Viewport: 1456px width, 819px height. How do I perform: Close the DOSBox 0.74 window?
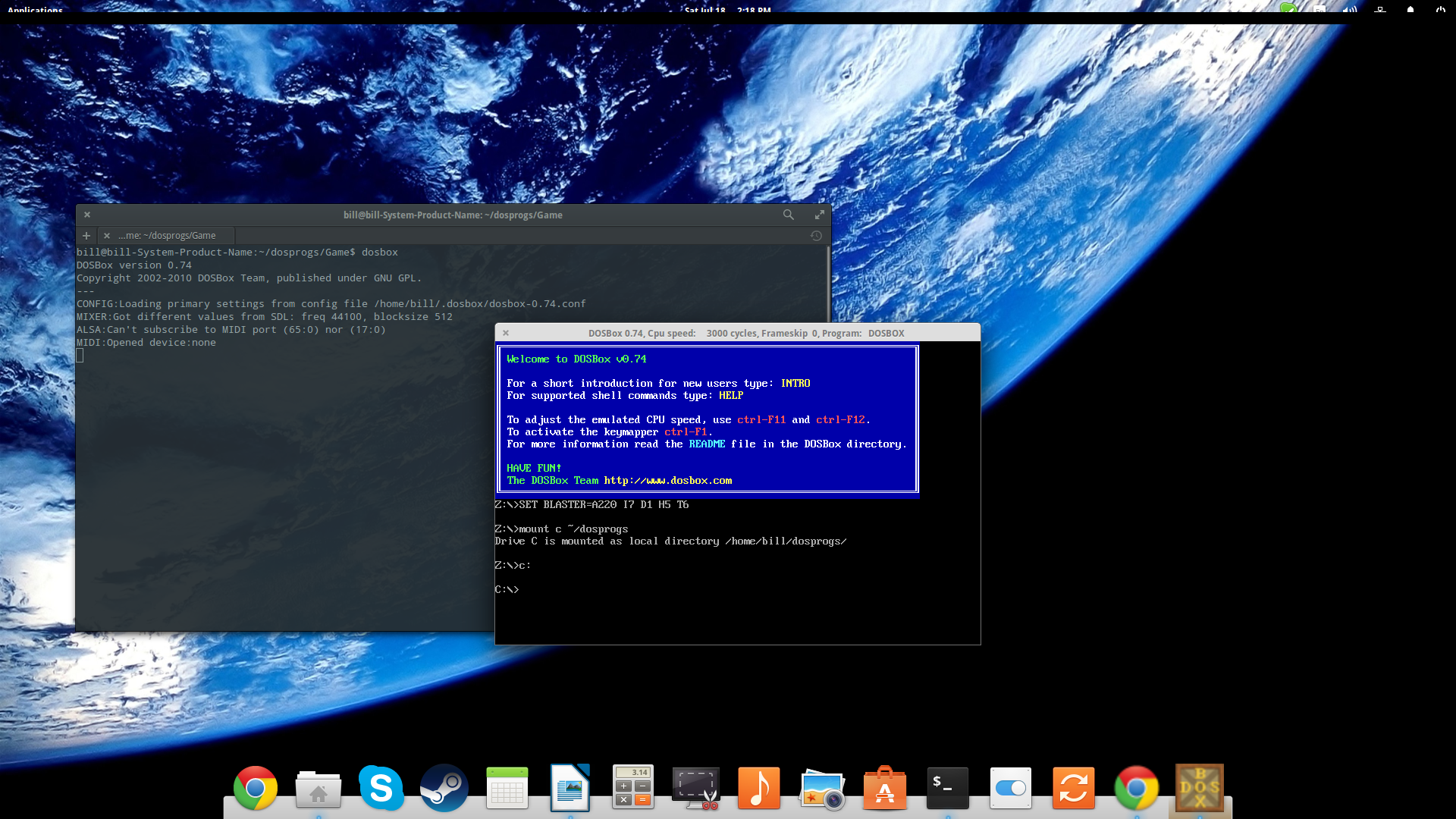tap(506, 333)
